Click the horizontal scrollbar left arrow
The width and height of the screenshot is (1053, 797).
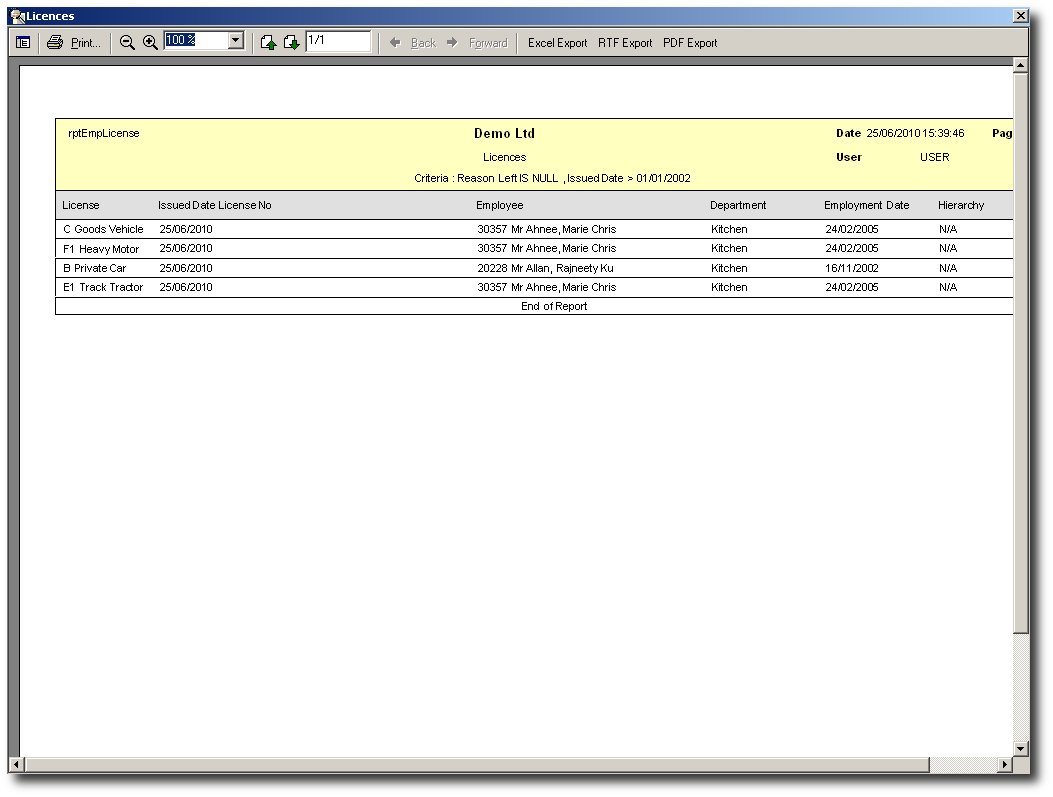15,765
